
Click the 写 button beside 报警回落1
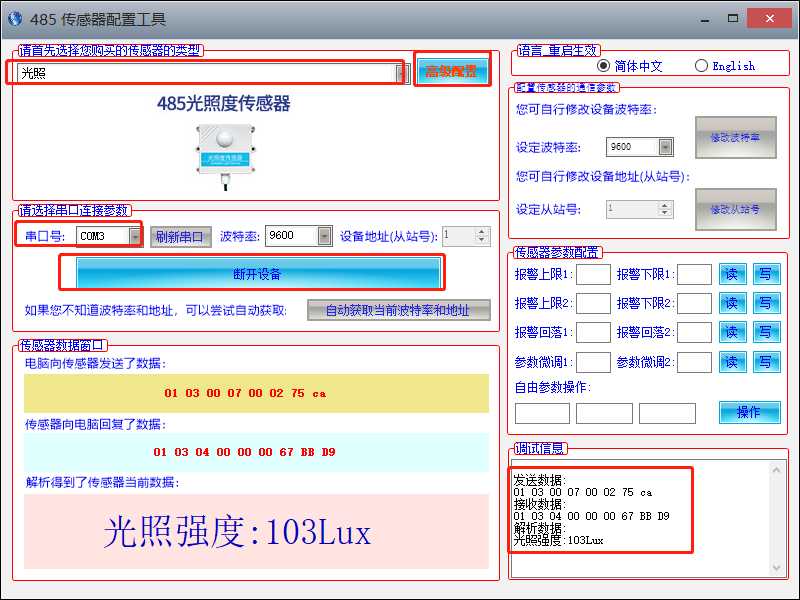click(767, 333)
